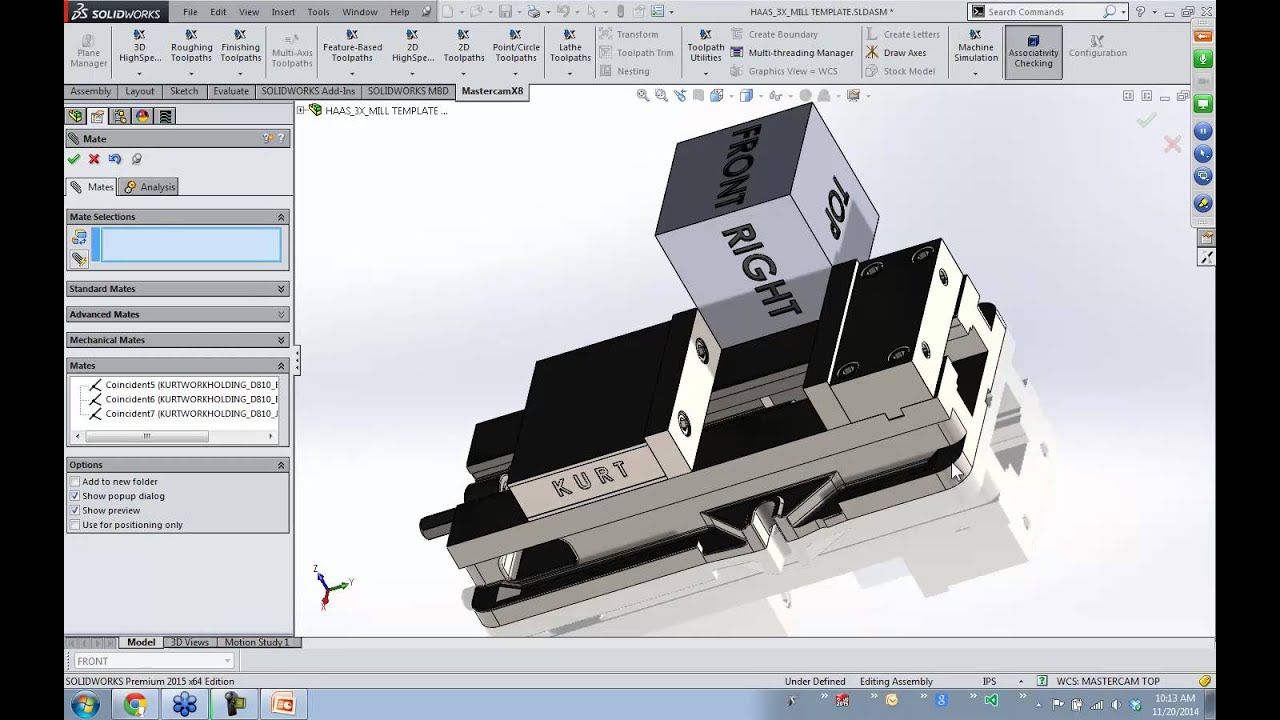Viewport: 1280px width, 720px height.
Task: Open the Mastercam toolpaths manager tab icon
Action: point(165,116)
